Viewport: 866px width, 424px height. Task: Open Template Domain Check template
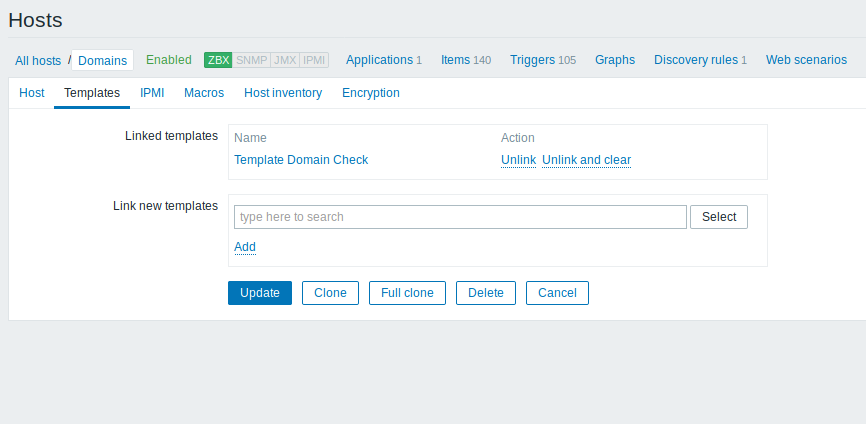tap(301, 160)
